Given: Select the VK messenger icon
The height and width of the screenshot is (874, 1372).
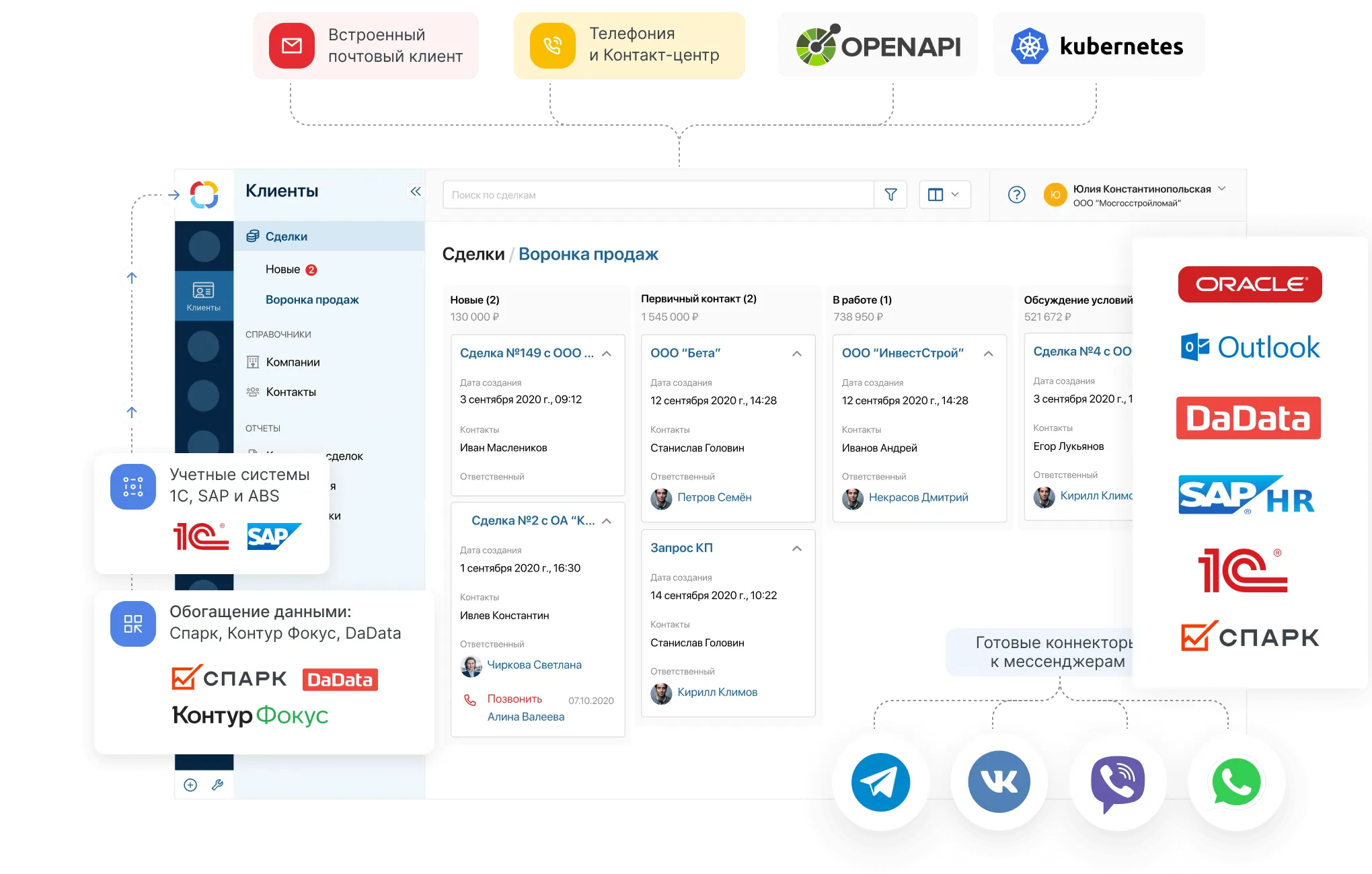Looking at the screenshot, I should click(x=999, y=782).
